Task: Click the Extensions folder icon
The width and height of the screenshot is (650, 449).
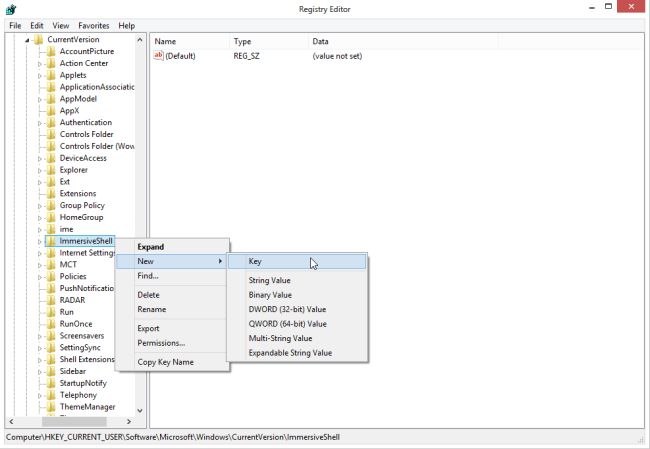Action: 51,194
